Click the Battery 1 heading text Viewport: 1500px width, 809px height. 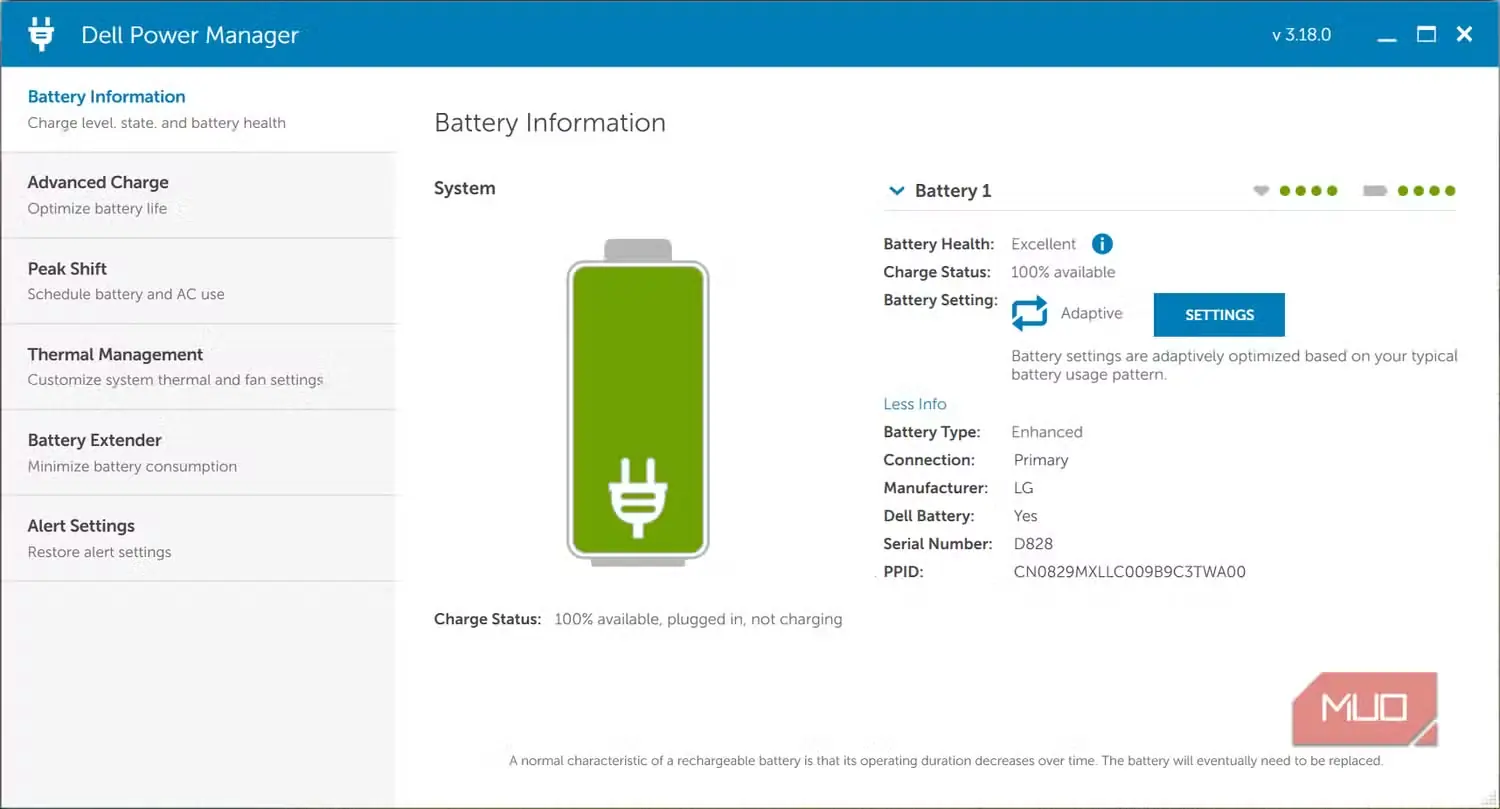(953, 191)
